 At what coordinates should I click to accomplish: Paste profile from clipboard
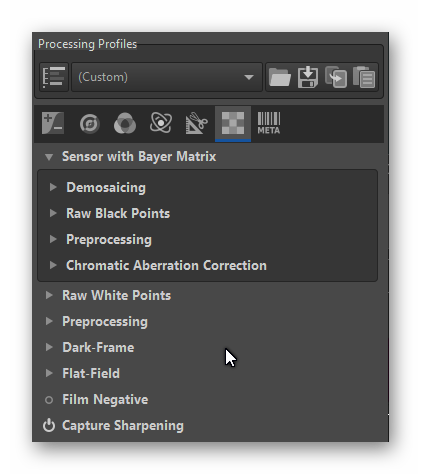point(364,77)
